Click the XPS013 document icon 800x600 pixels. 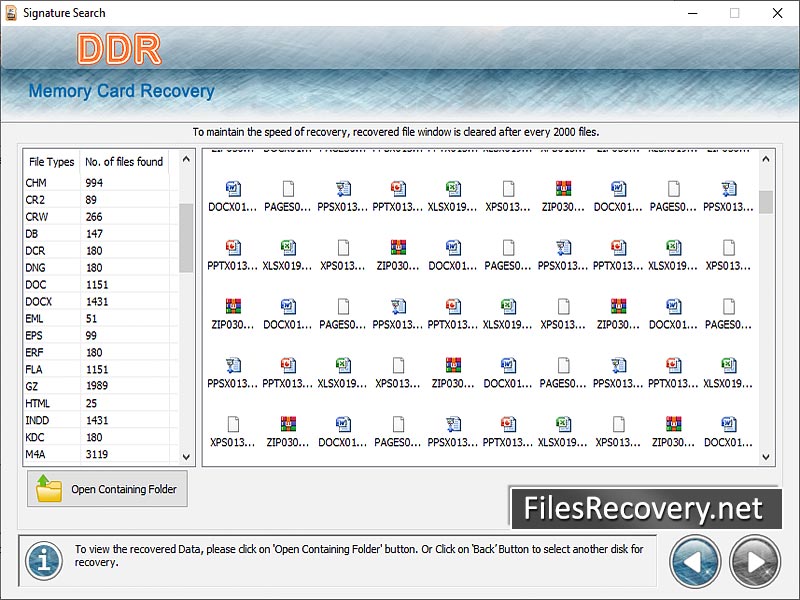pyautogui.click(x=510, y=190)
